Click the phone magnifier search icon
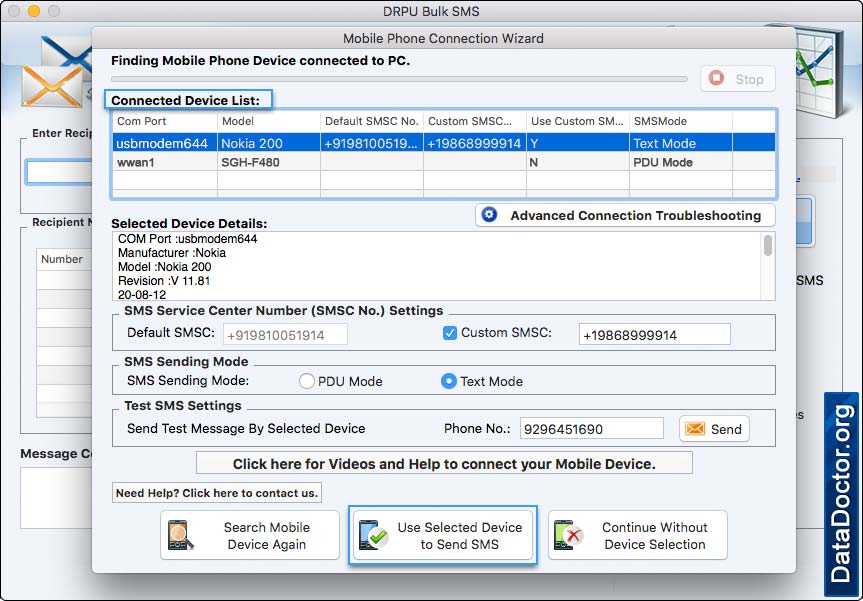The image size is (863, 601). 181,535
